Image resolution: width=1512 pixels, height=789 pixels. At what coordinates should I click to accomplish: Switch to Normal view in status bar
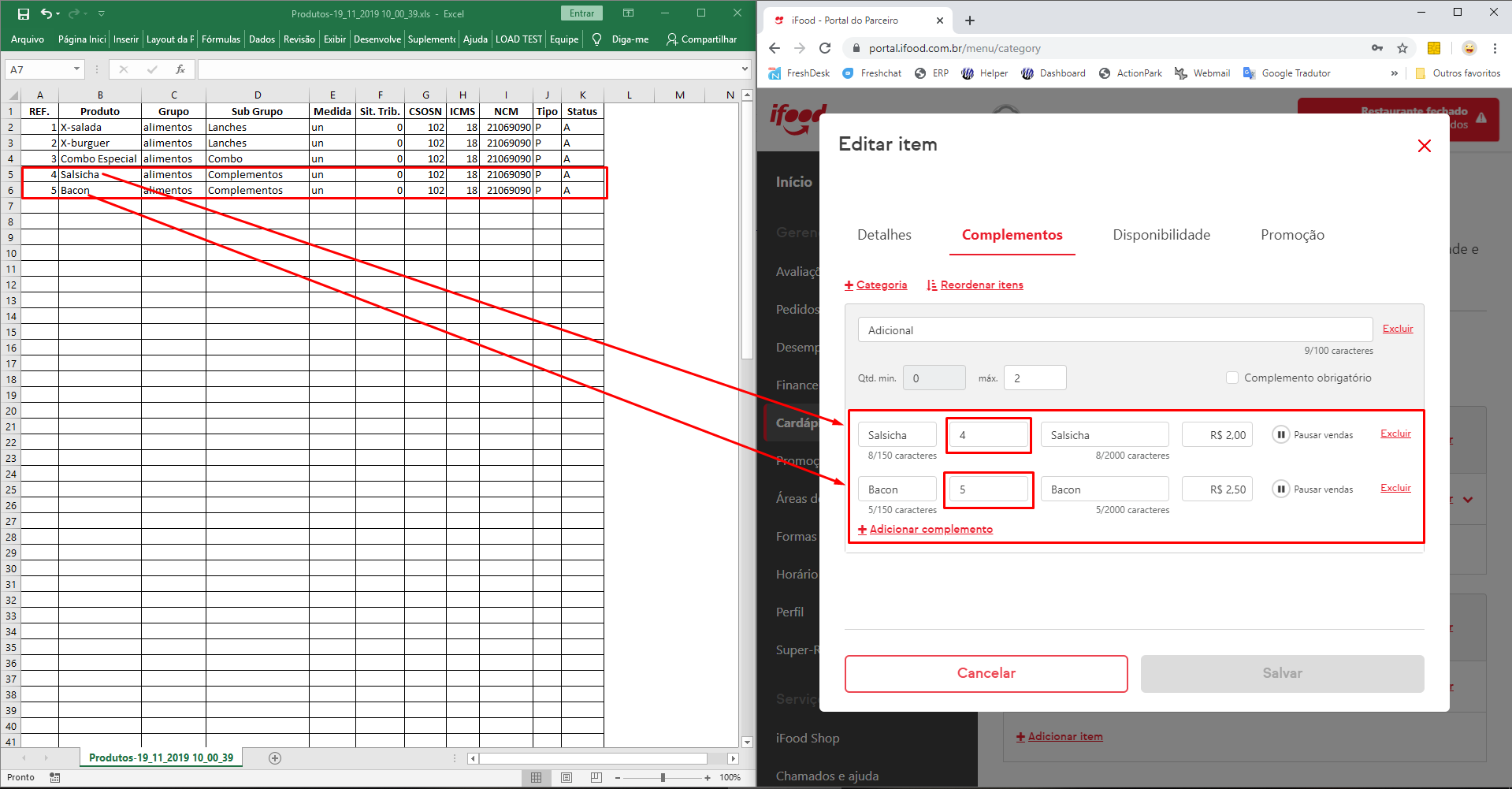click(x=537, y=778)
